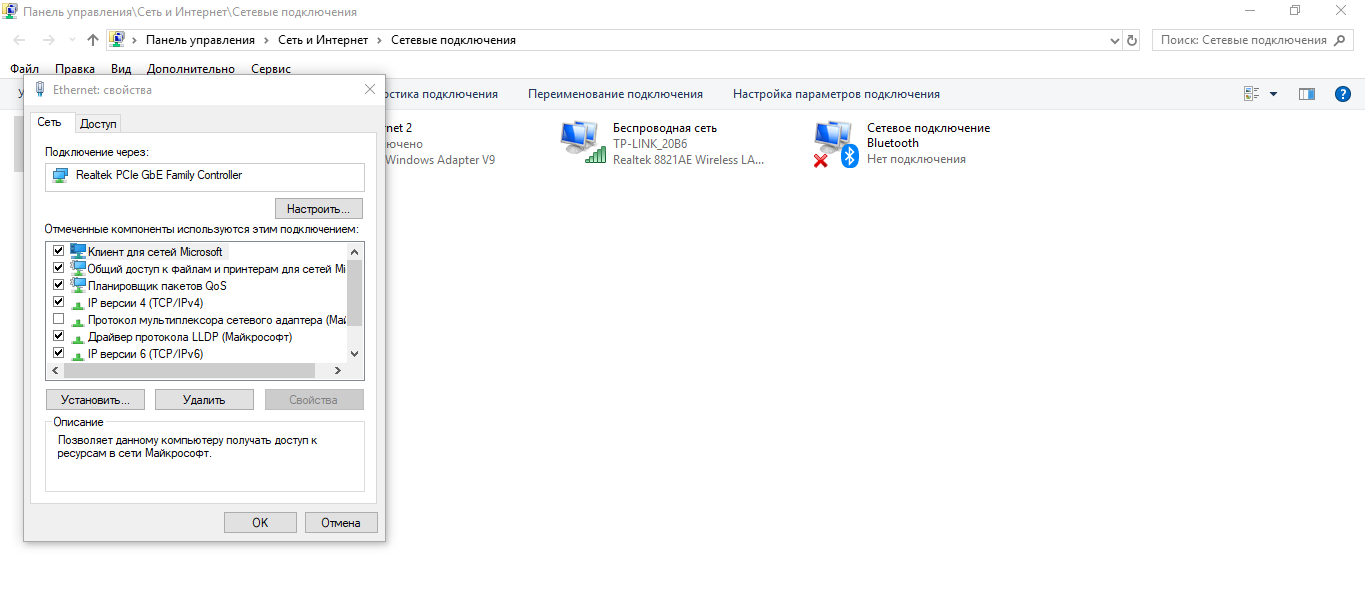The width and height of the screenshot is (1365, 599).
Task: Click the Нет подключения status text
Action: pos(916,159)
